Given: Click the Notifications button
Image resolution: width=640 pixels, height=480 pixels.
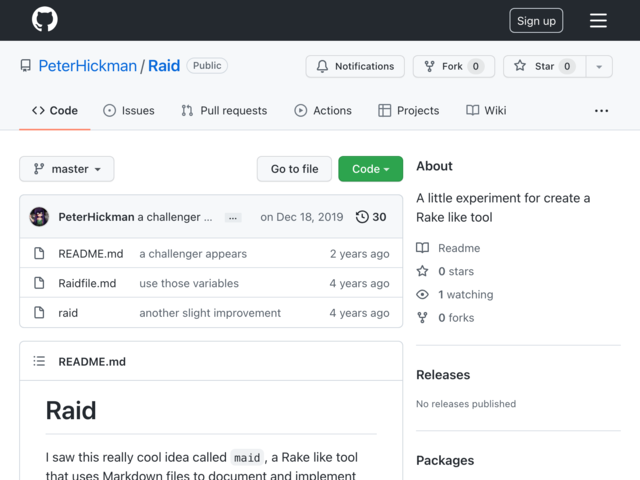Looking at the screenshot, I should (355, 66).
